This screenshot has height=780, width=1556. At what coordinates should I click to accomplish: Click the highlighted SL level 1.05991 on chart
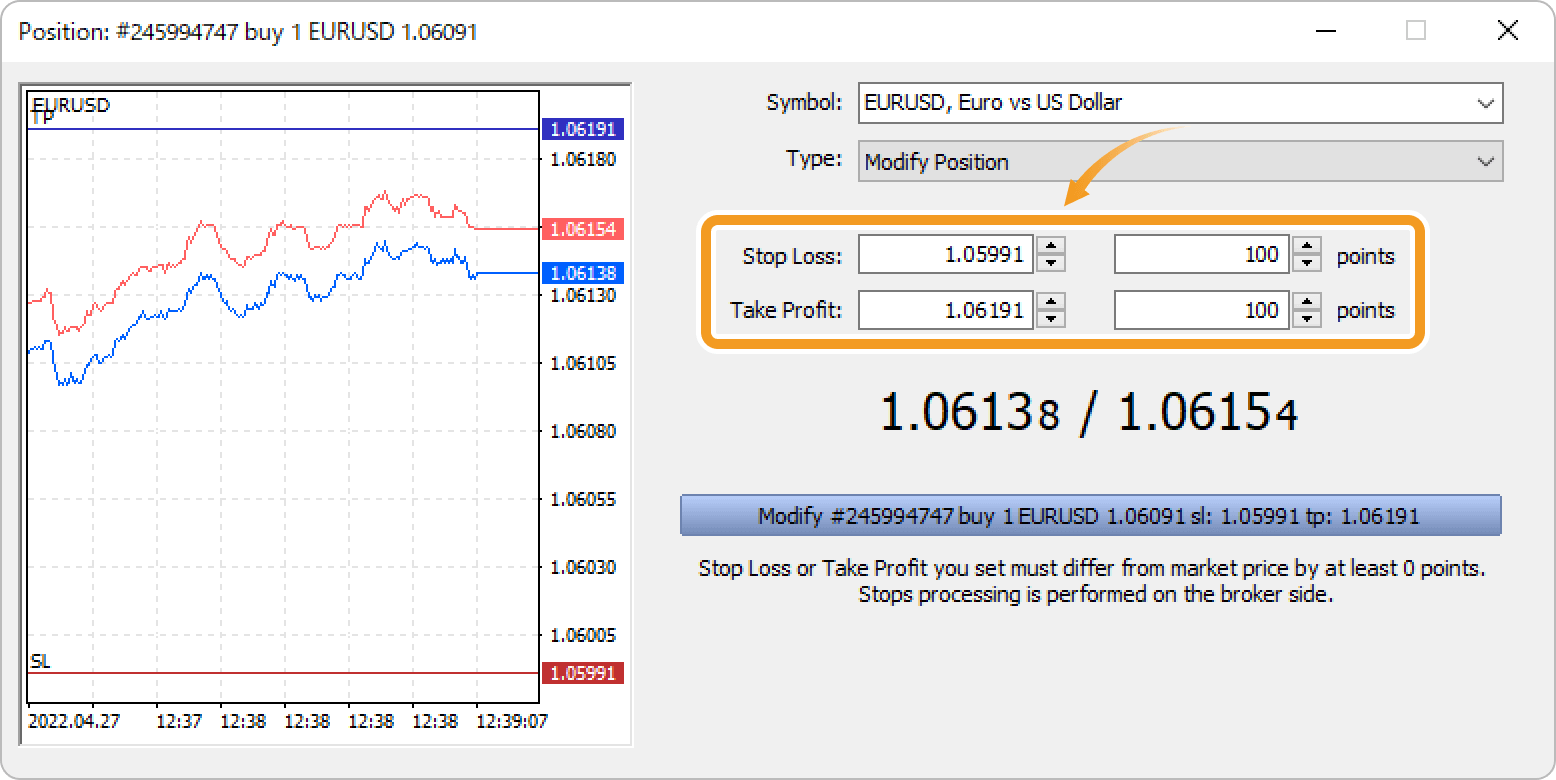[583, 673]
